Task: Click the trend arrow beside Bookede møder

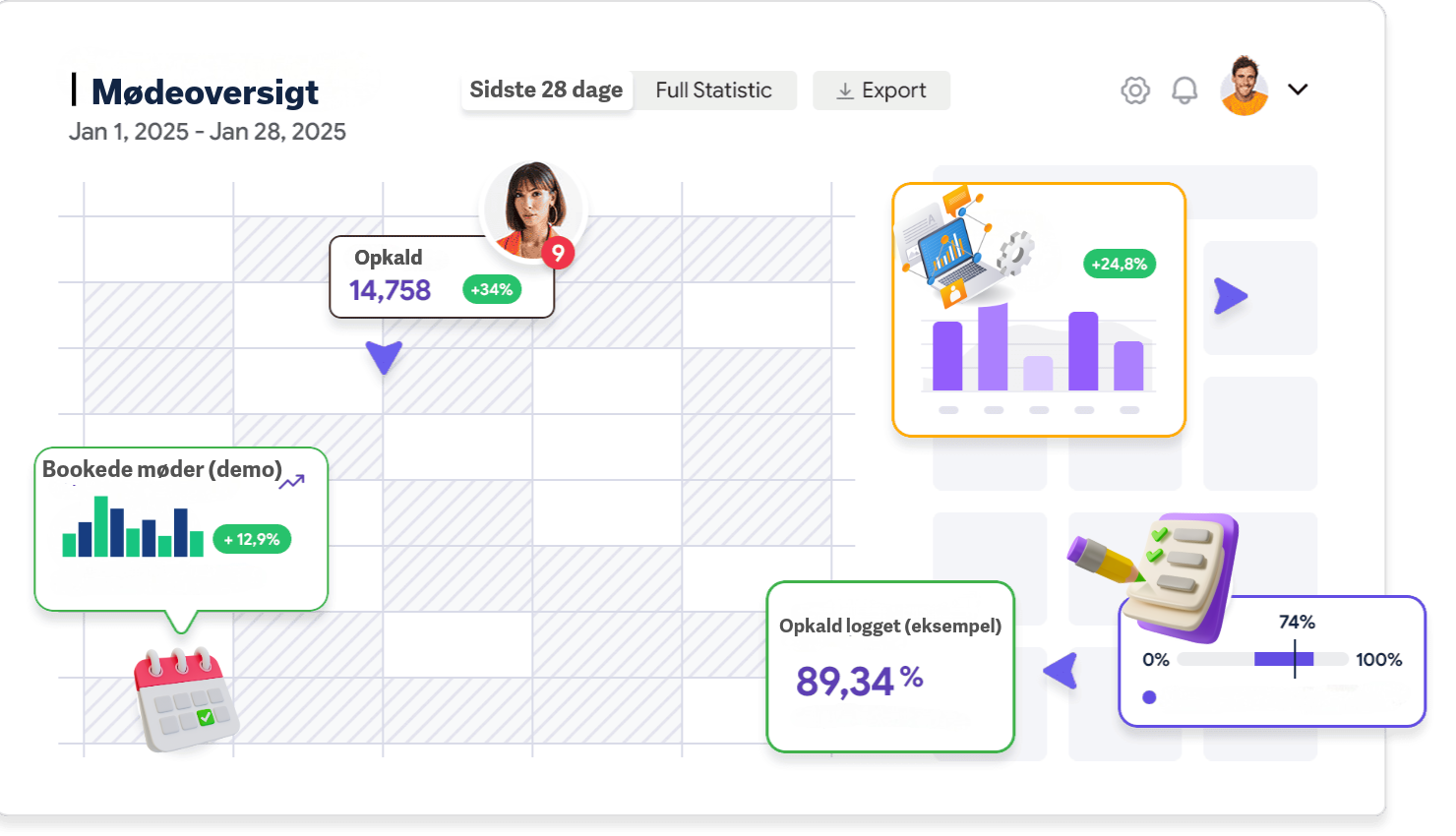Action: pyautogui.click(x=292, y=481)
